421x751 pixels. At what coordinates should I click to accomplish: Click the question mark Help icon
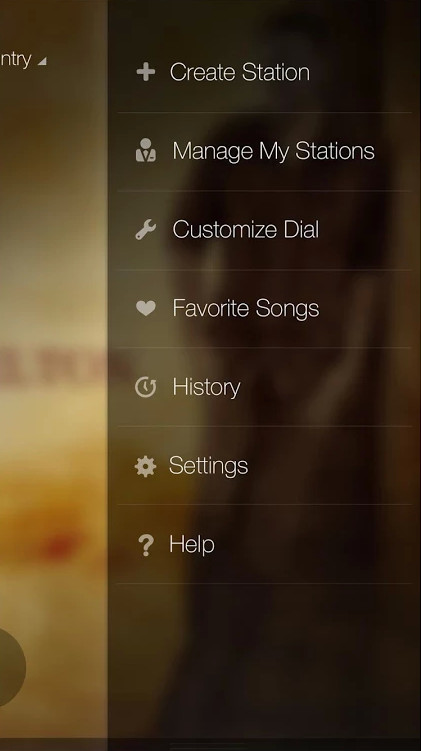pos(146,545)
